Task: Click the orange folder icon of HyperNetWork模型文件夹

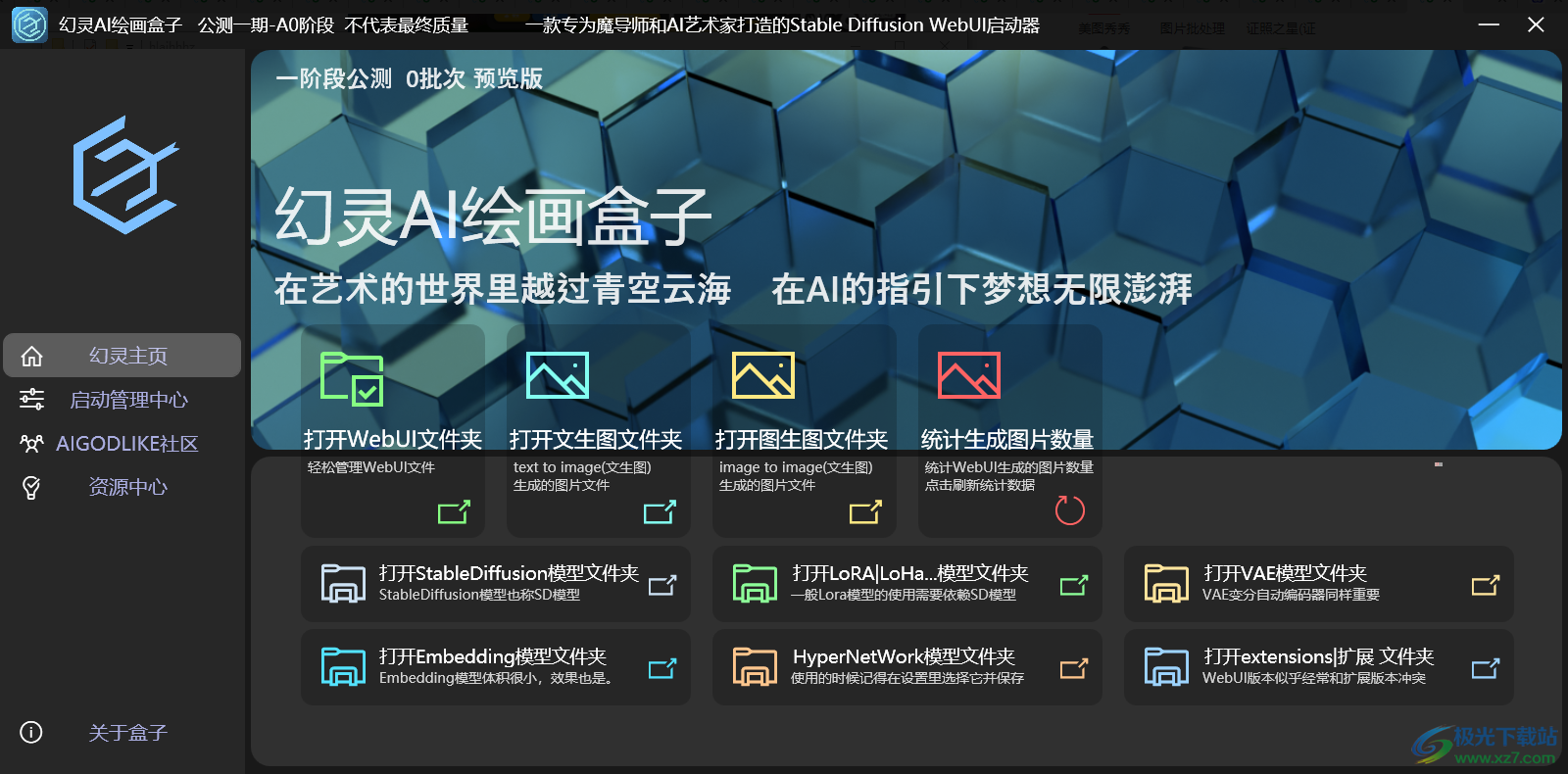Action: point(755,666)
